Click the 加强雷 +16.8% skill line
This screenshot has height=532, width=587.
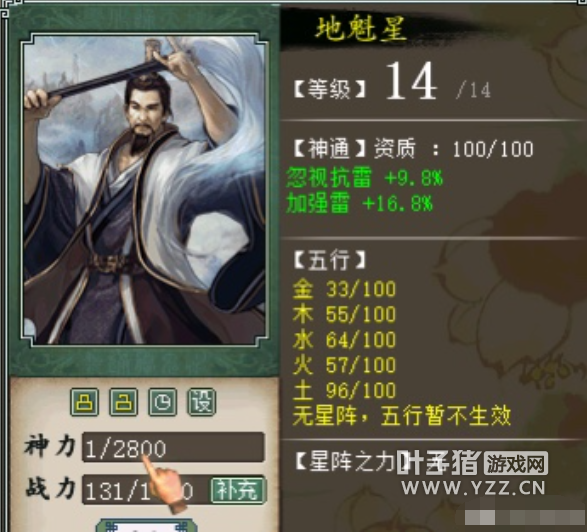(x=359, y=203)
